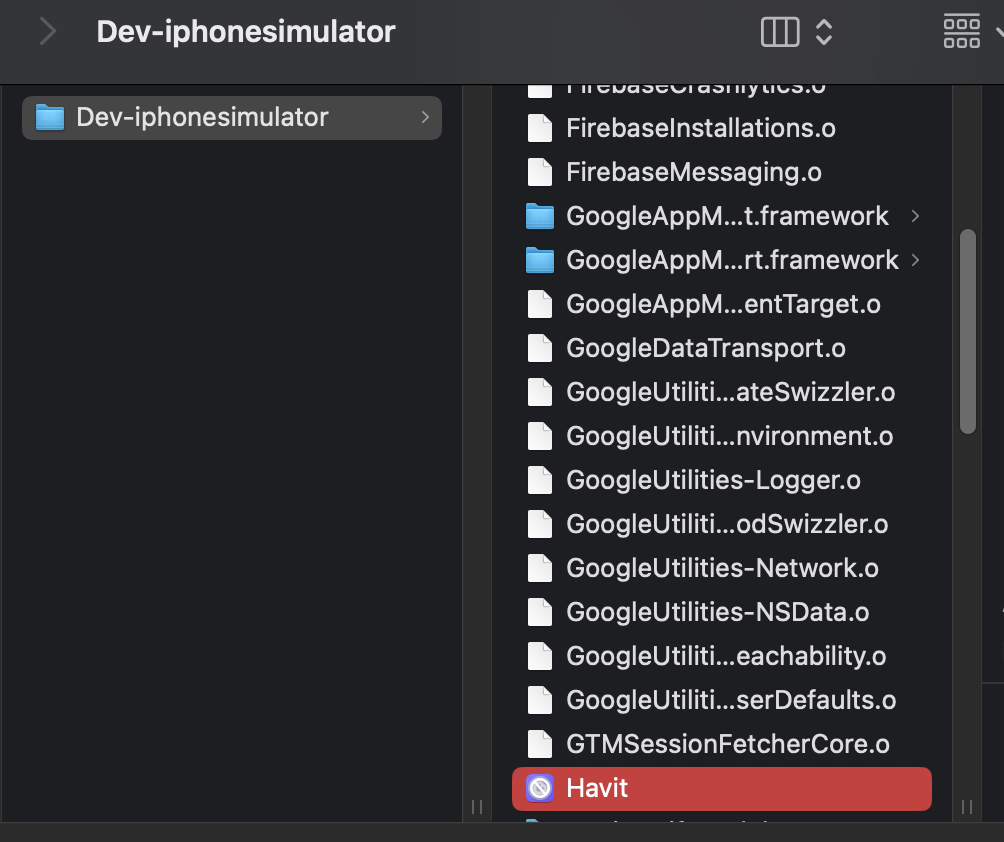
Task: Click the Dev-iphonesimulator window title
Action: [x=246, y=32]
